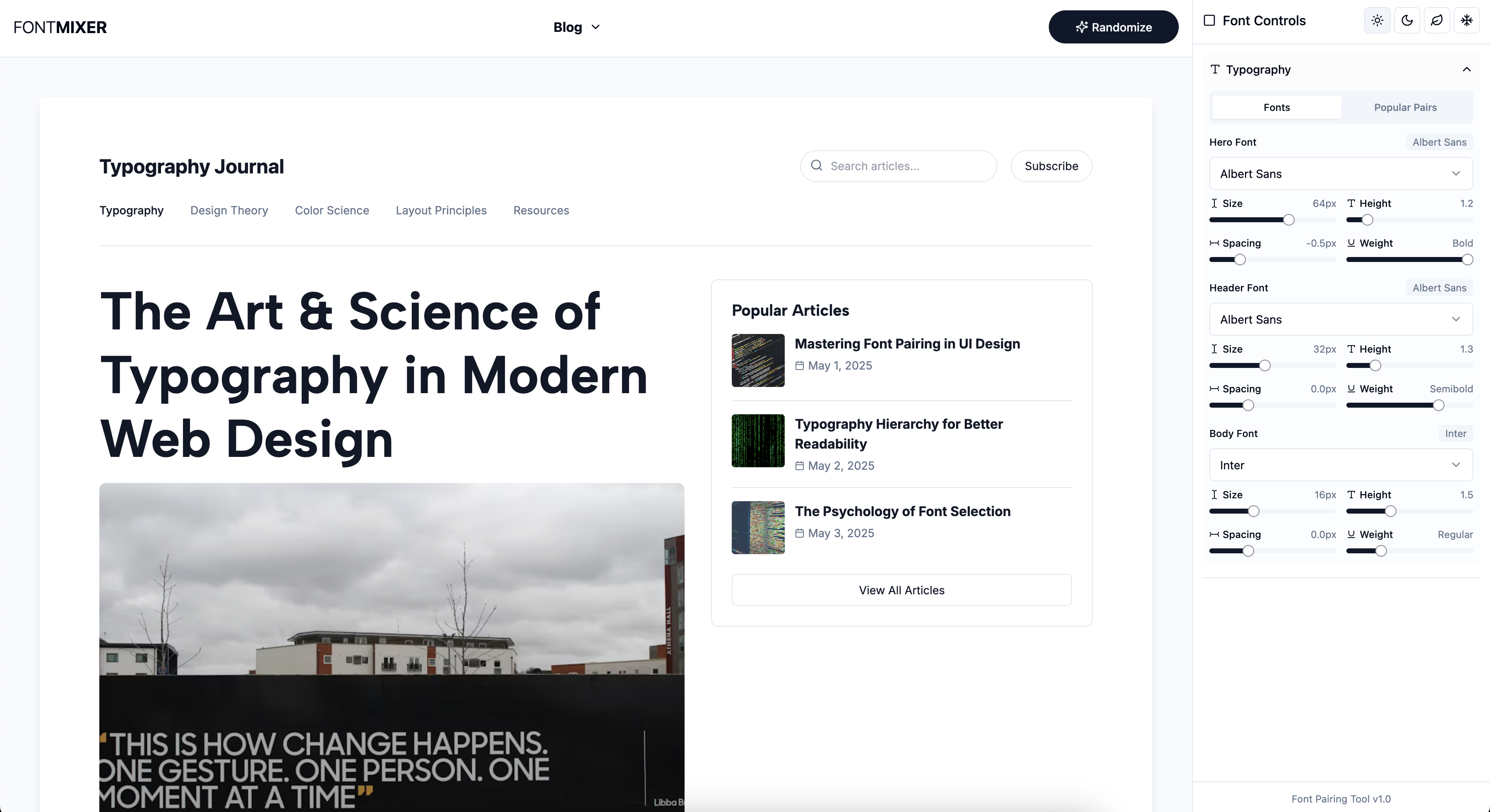Screen dimensions: 1490x812
Task: Open the Hero Font Albert Sans dropdown
Action: (x=1341, y=173)
